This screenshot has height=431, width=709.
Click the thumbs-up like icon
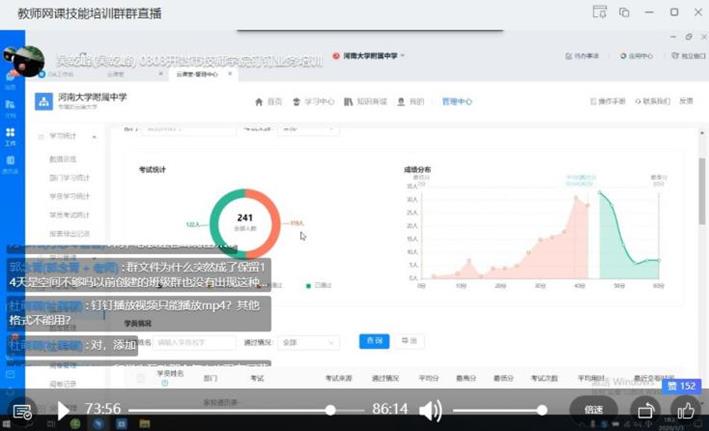pyautogui.click(x=685, y=410)
